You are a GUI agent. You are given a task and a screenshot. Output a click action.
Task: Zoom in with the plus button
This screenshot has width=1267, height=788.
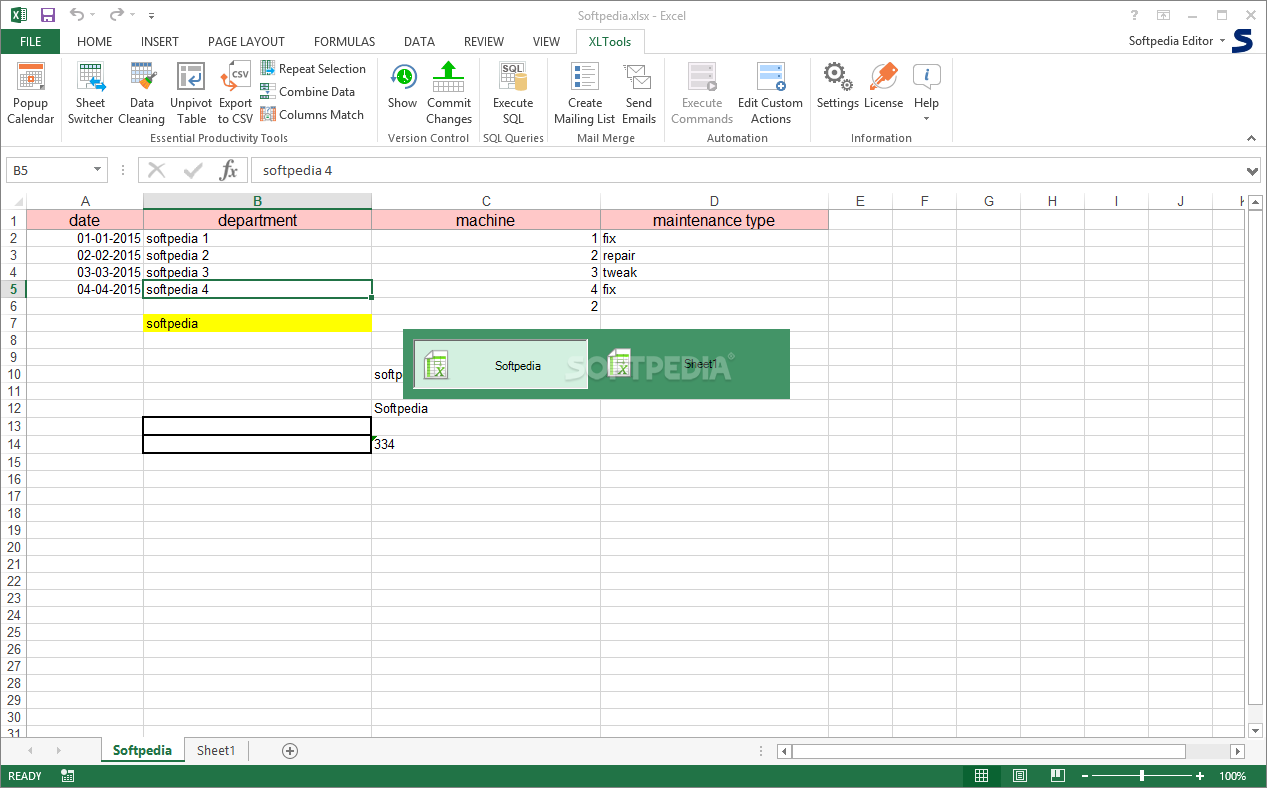(1200, 776)
